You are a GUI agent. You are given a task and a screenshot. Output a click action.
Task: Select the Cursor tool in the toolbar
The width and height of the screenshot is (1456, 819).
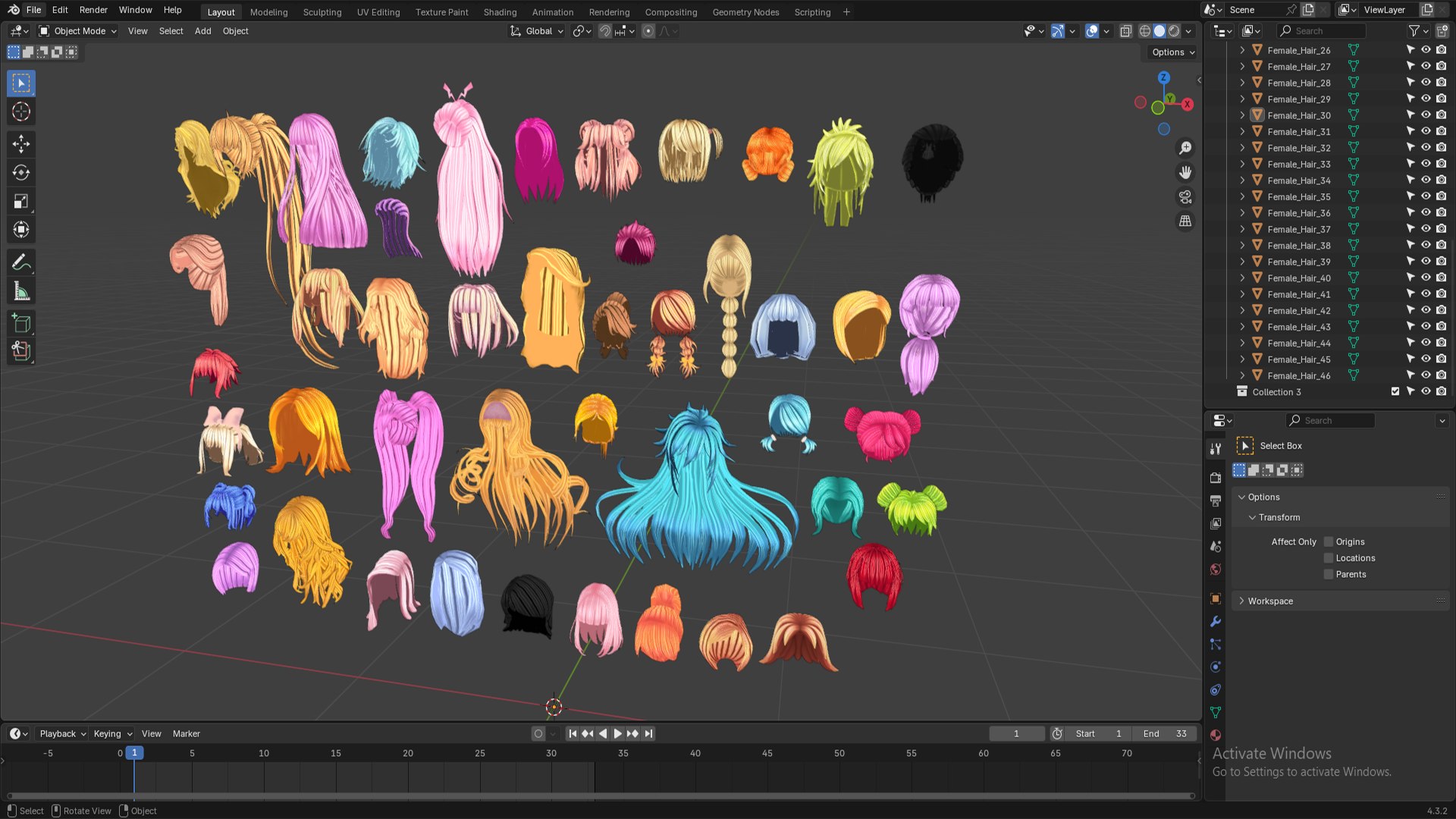pyautogui.click(x=21, y=111)
